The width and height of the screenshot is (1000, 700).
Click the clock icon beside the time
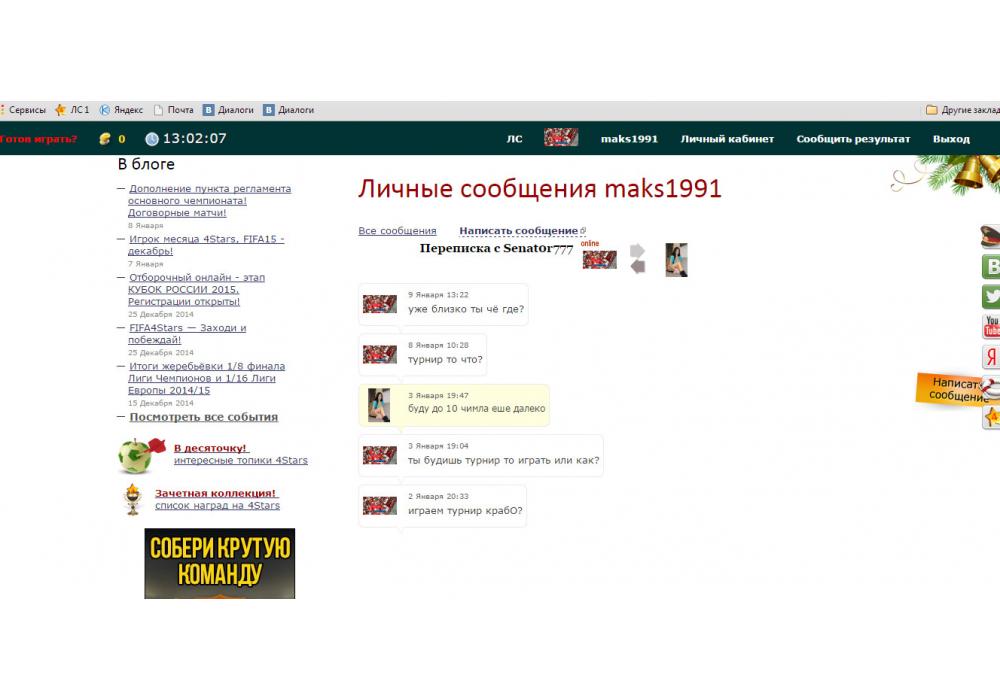(x=152, y=139)
